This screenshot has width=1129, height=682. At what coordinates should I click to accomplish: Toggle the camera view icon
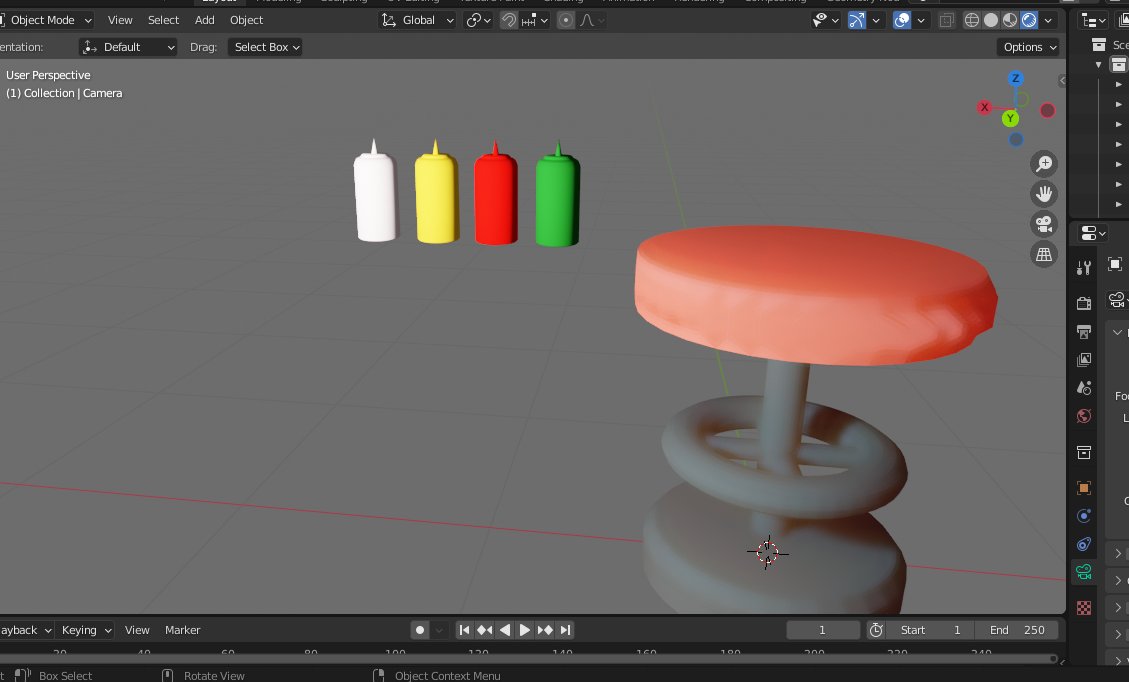click(1043, 224)
